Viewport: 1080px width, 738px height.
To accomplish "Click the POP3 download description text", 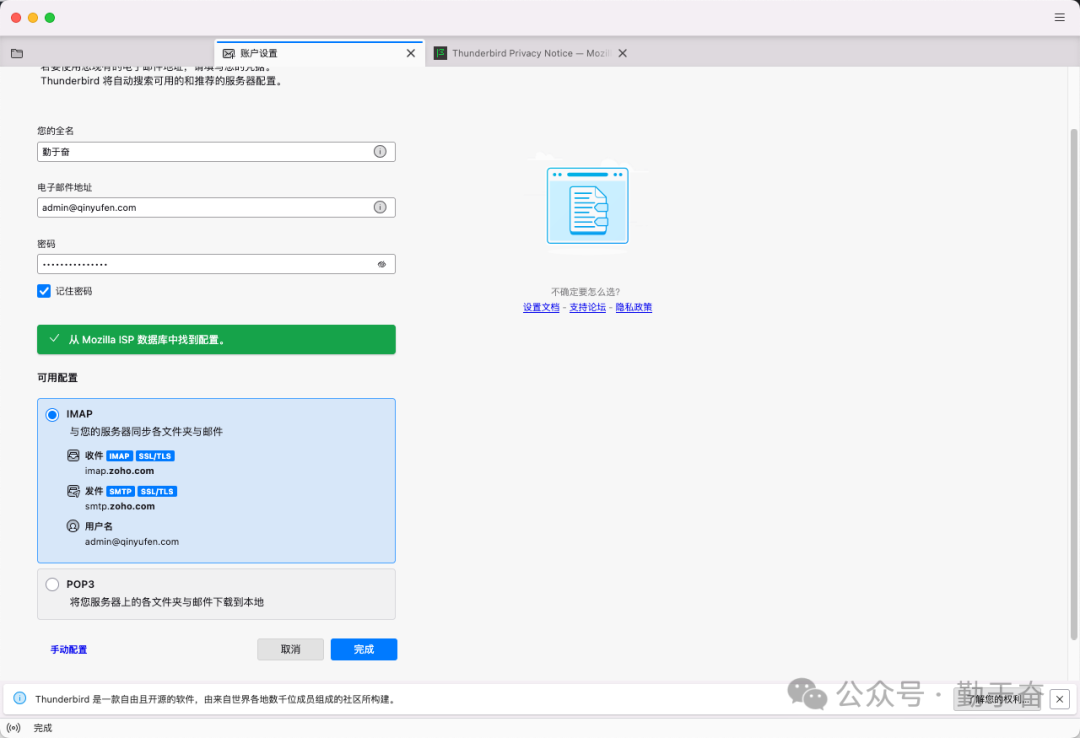I will 167,602.
